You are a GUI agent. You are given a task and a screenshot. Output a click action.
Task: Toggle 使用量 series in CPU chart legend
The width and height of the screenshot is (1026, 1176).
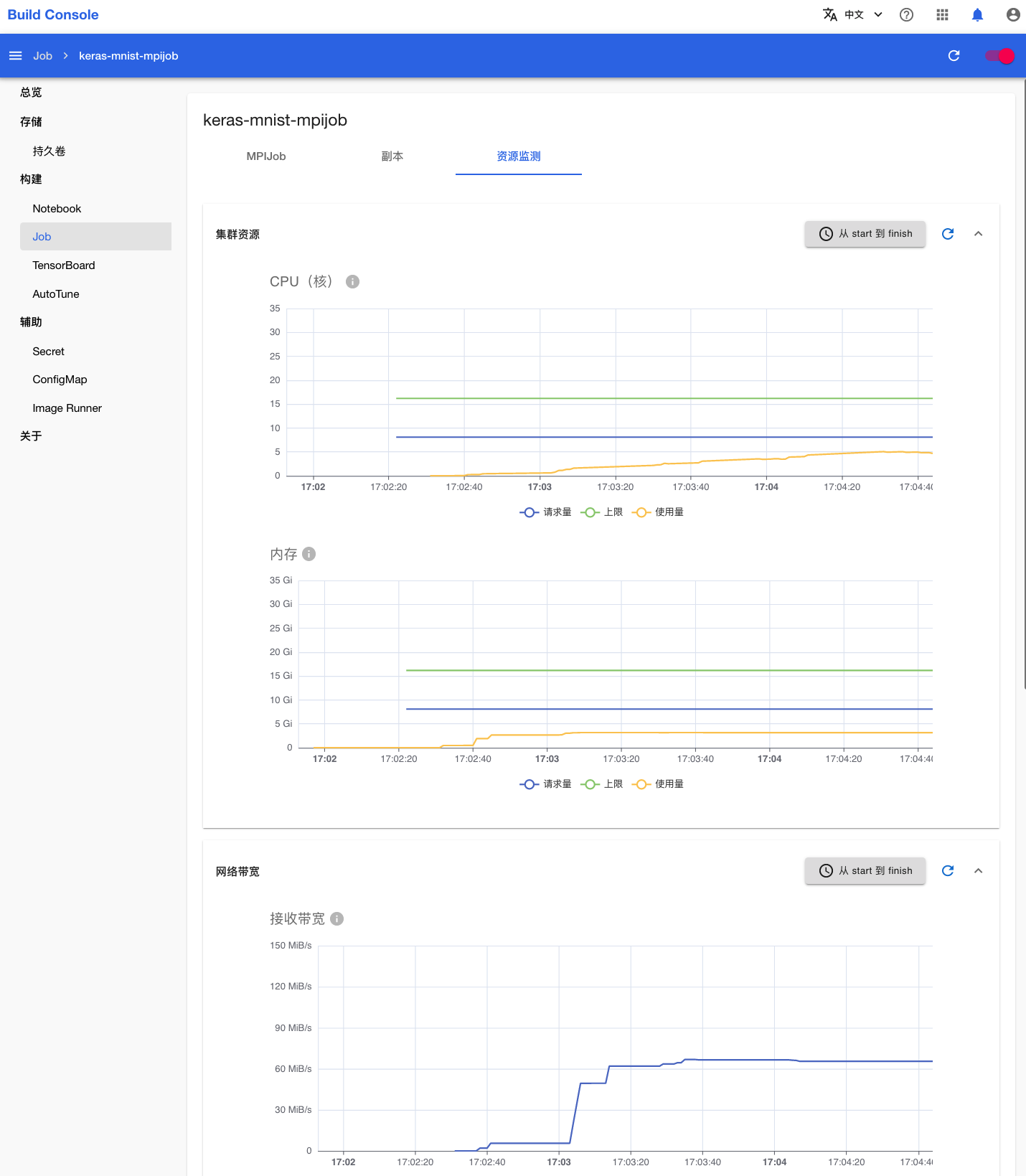coord(657,512)
